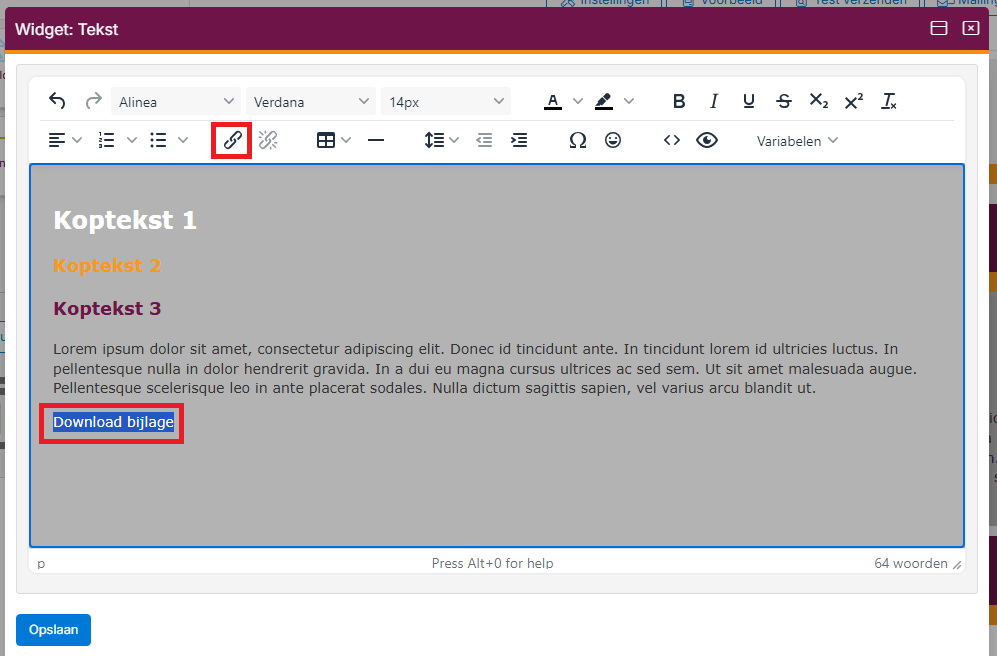
Task: Toggle the preview eye icon
Action: (x=707, y=140)
